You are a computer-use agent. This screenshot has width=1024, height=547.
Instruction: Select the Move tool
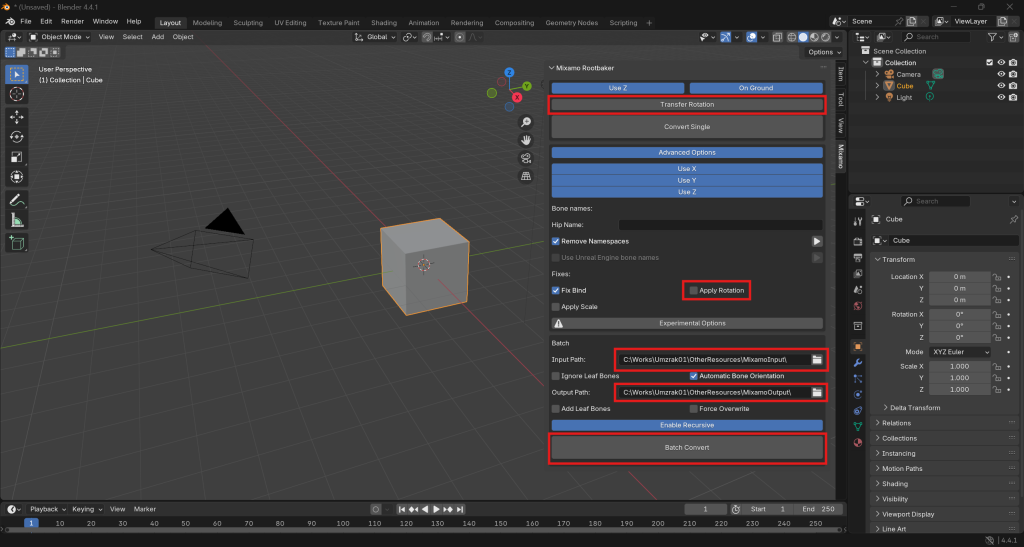16,117
